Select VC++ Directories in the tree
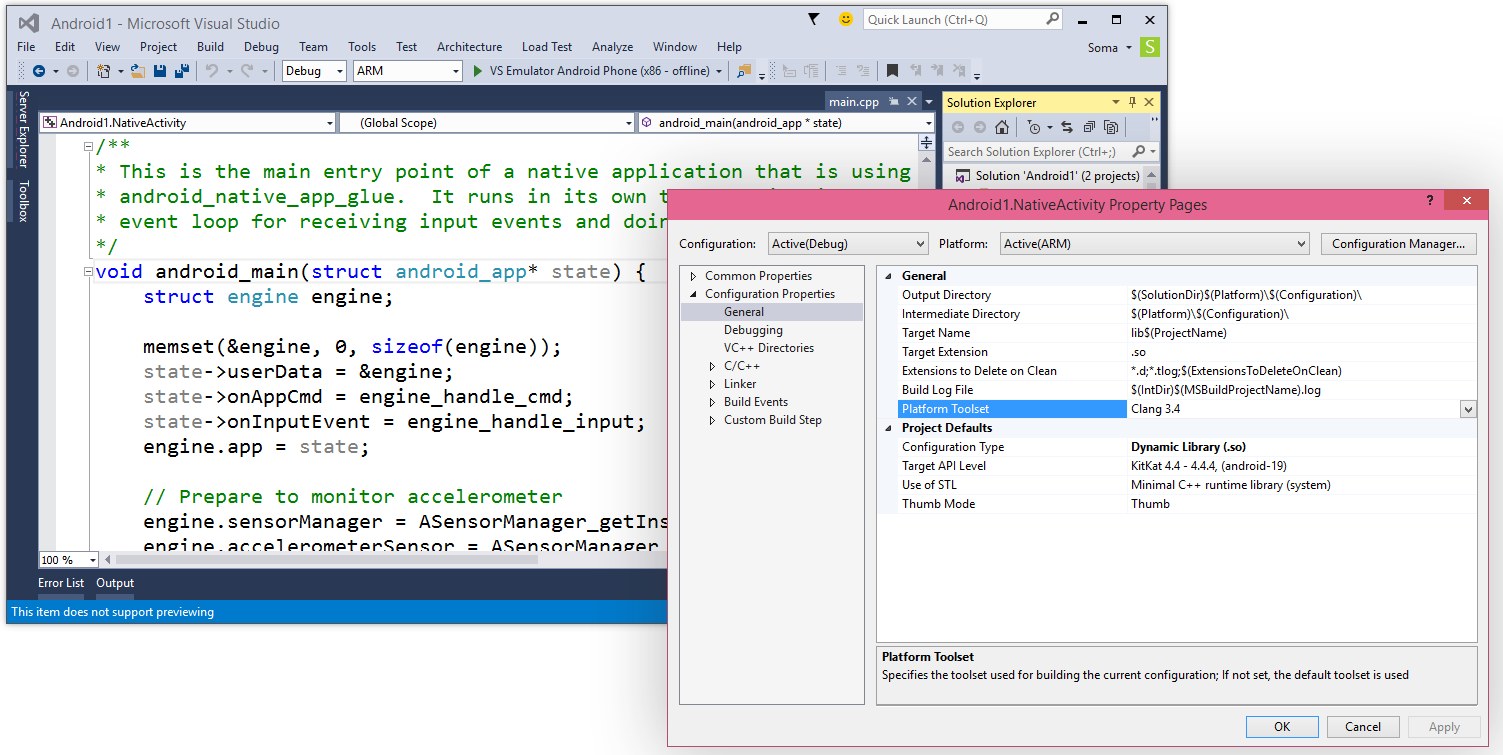 769,348
